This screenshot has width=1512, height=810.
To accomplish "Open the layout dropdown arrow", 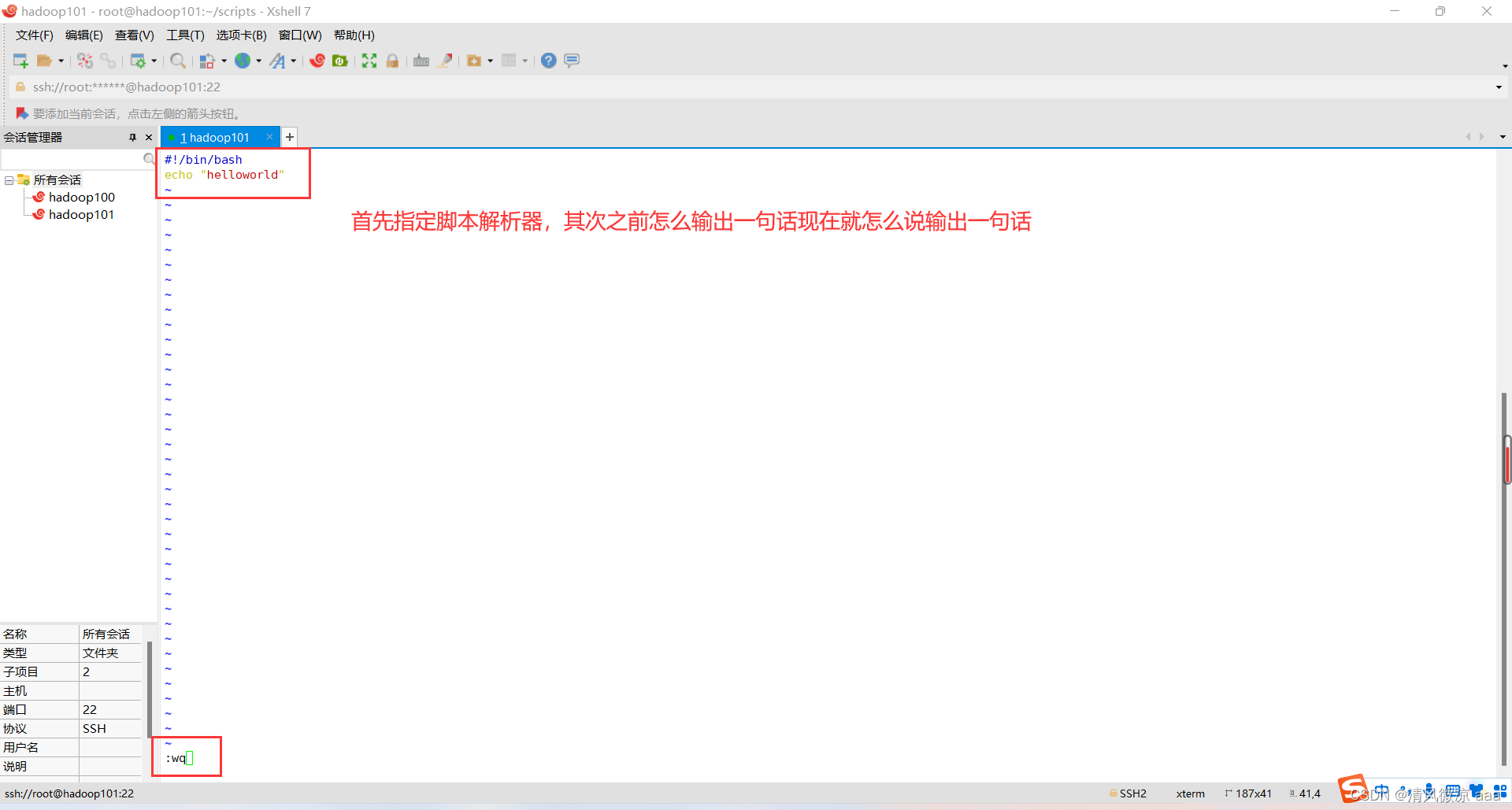I will [x=525, y=61].
